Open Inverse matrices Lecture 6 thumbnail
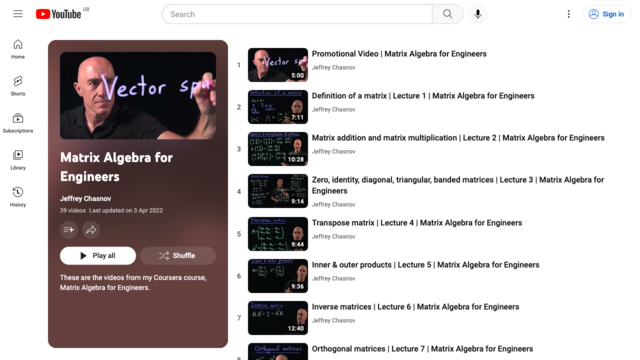The image size is (640, 360). click(x=278, y=318)
